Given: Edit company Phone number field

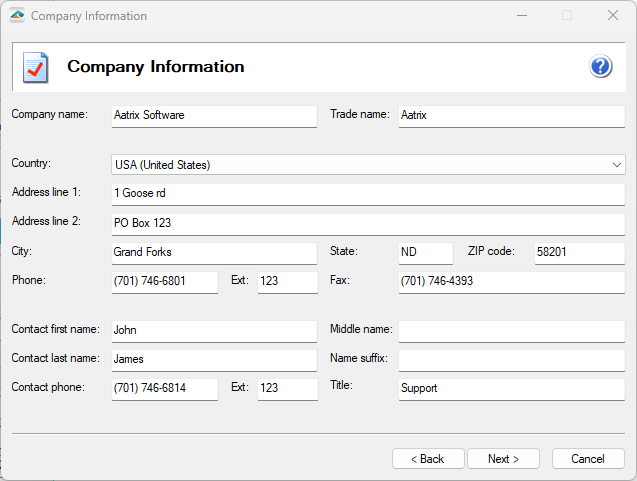Looking at the screenshot, I should pyautogui.click(x=165, y=282).
